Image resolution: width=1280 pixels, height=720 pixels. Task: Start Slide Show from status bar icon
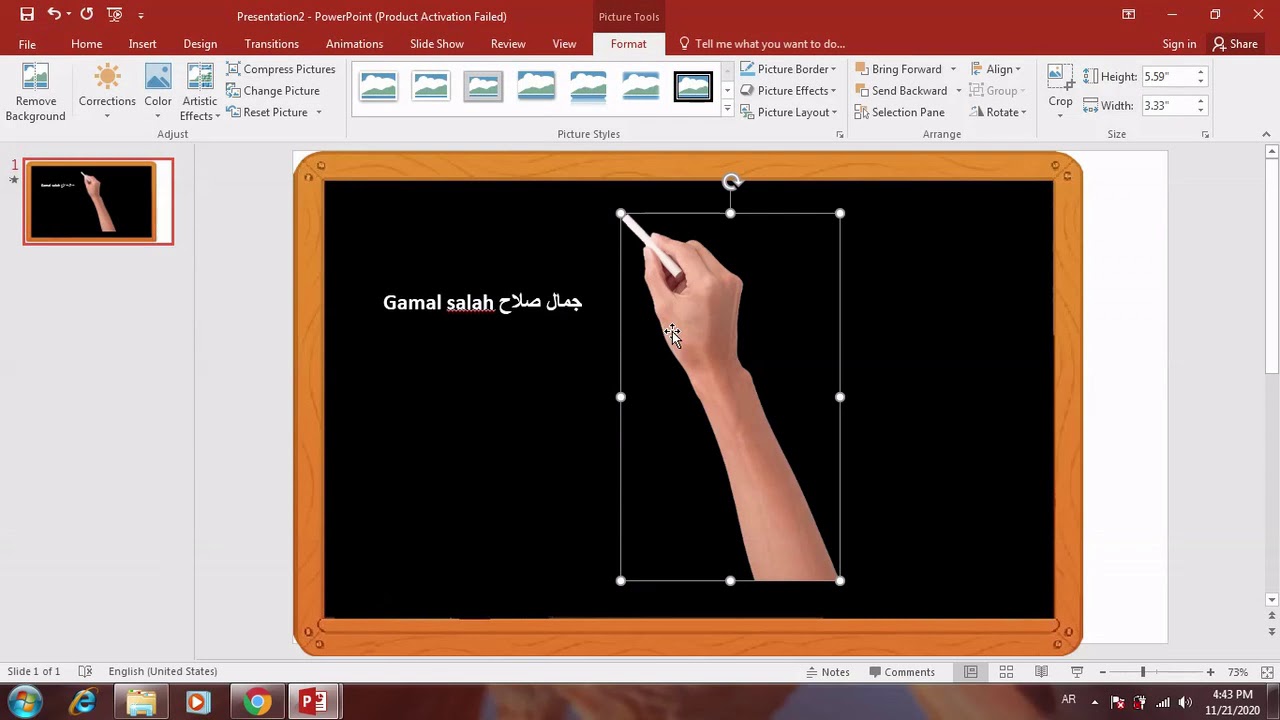tap(1076, 672)
